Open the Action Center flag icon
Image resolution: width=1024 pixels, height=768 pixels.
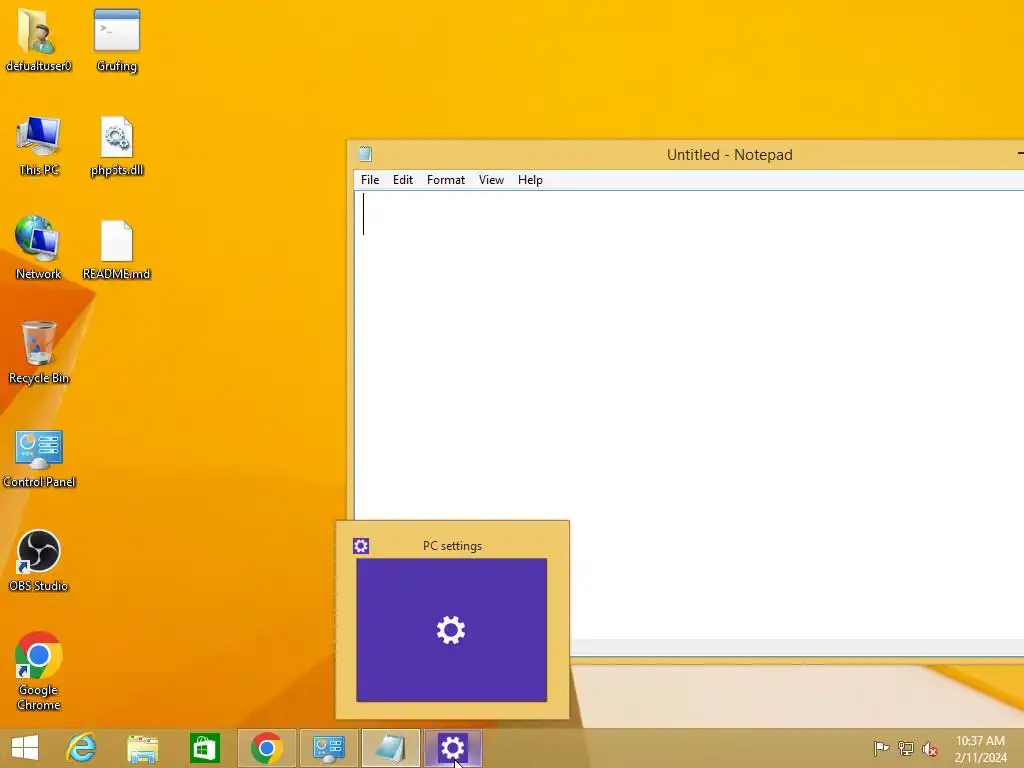click(881, 748)
